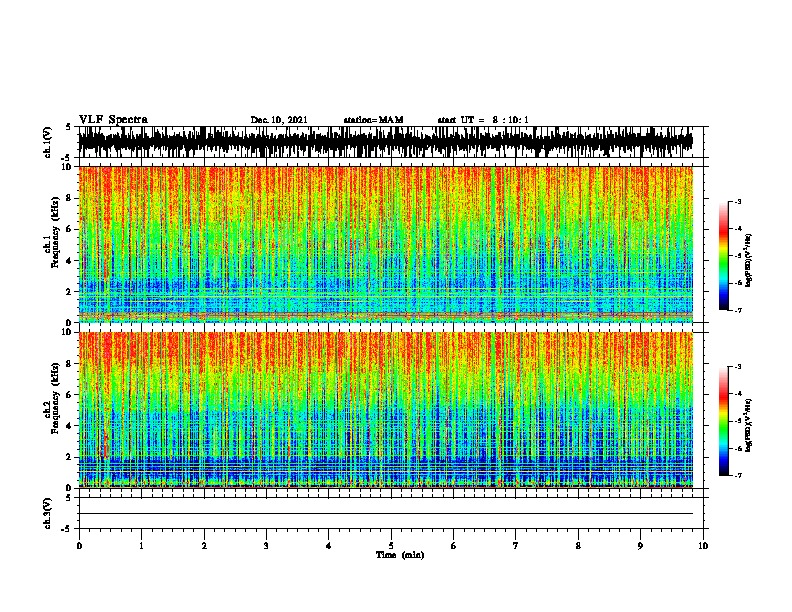The height and width of the screenshot is (612, 792).
Task: Click the "6" tick on the time axis
Action: 453,546
